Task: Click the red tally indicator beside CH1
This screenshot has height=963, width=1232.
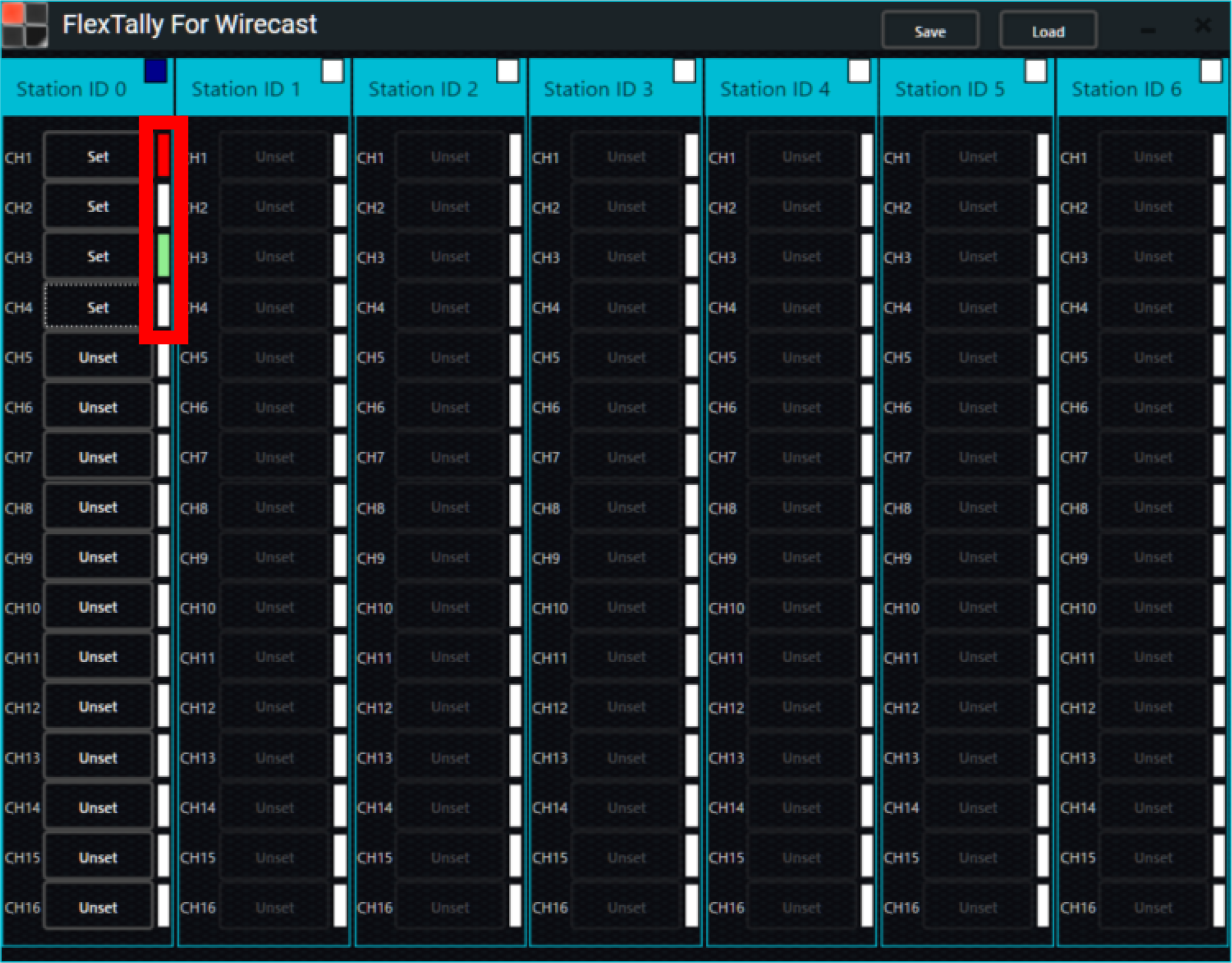Action: (x=163, y=156)
